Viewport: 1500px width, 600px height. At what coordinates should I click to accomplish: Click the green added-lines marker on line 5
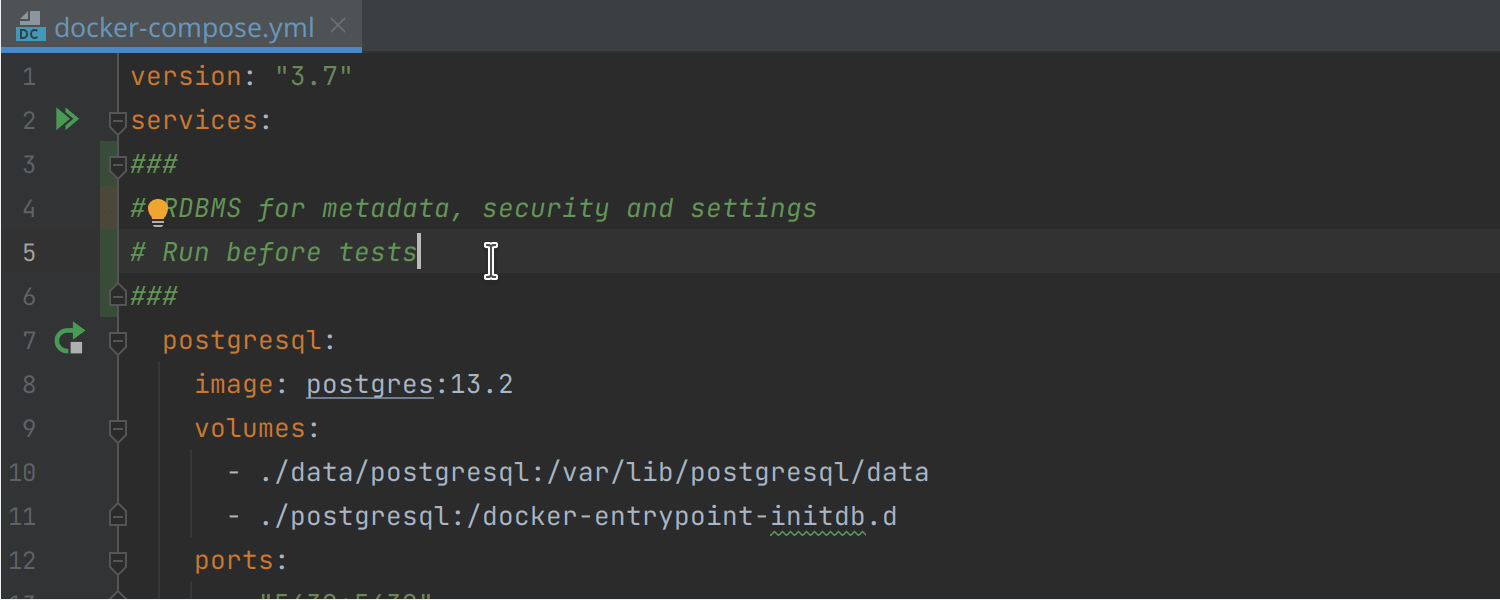point(108,252)
